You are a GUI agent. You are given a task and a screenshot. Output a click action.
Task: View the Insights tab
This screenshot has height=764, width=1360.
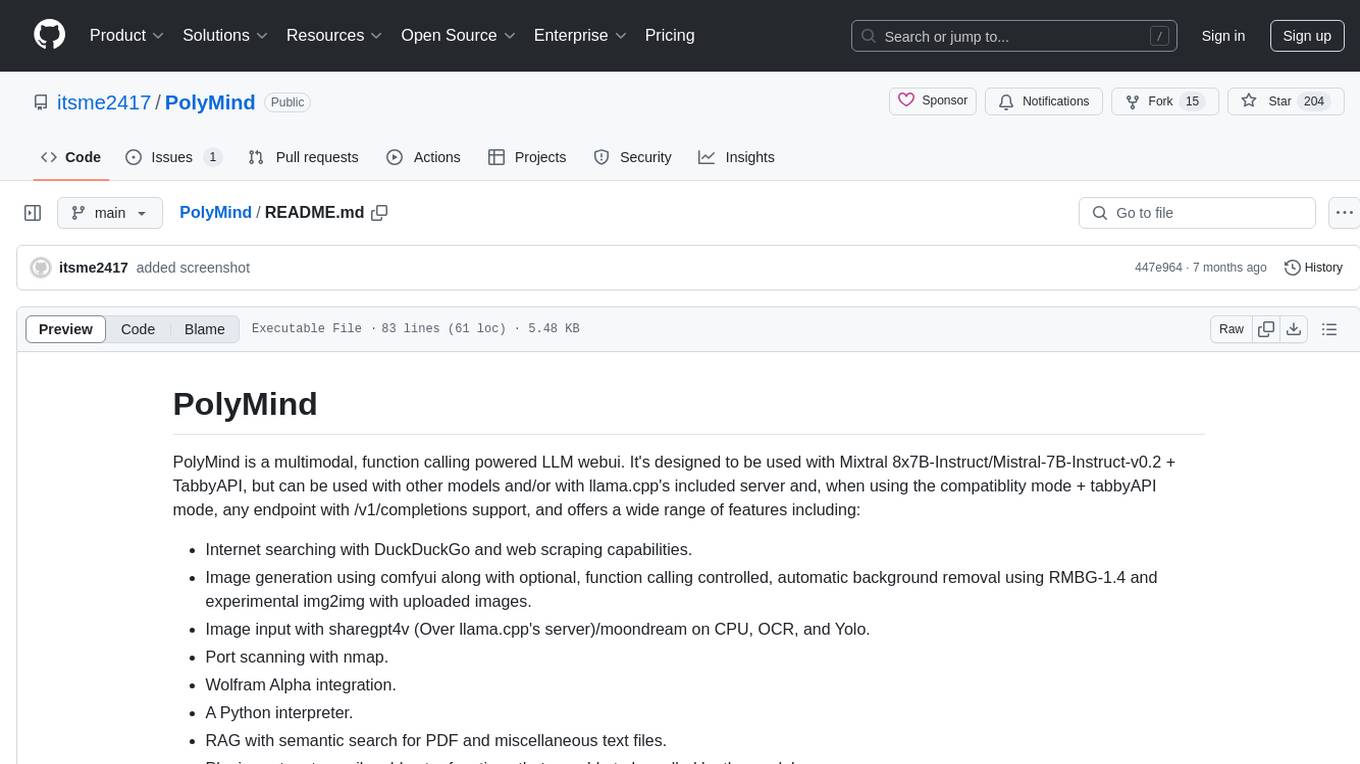(x=737, y=157)
